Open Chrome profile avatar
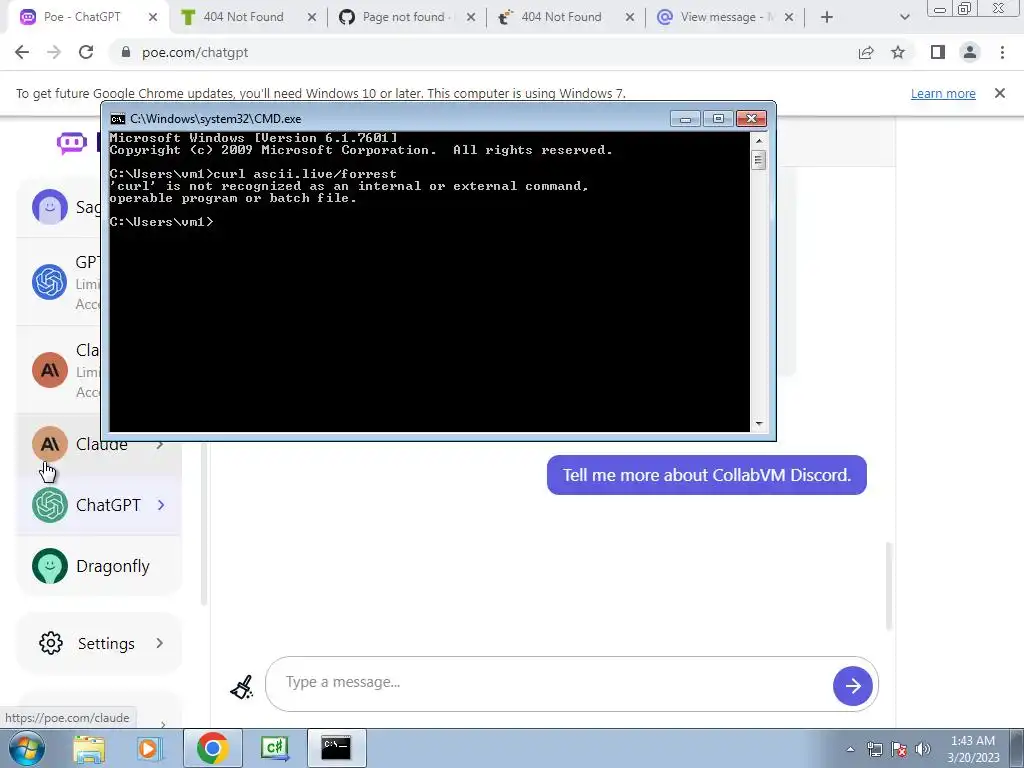 pos(970,52)
